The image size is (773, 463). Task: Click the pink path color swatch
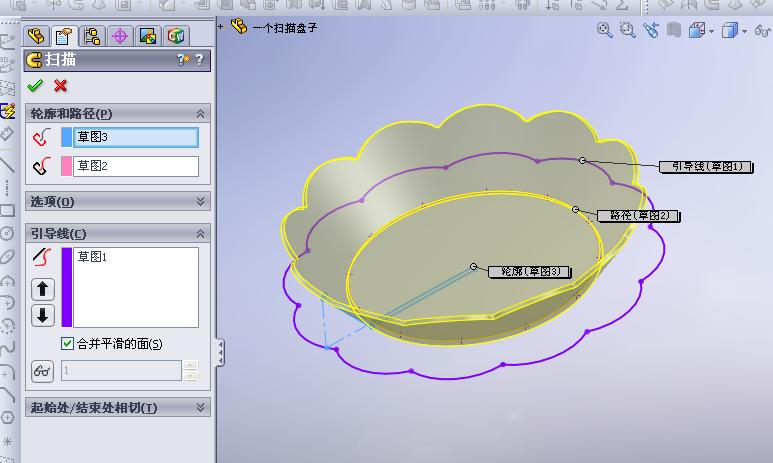point(67,166)
